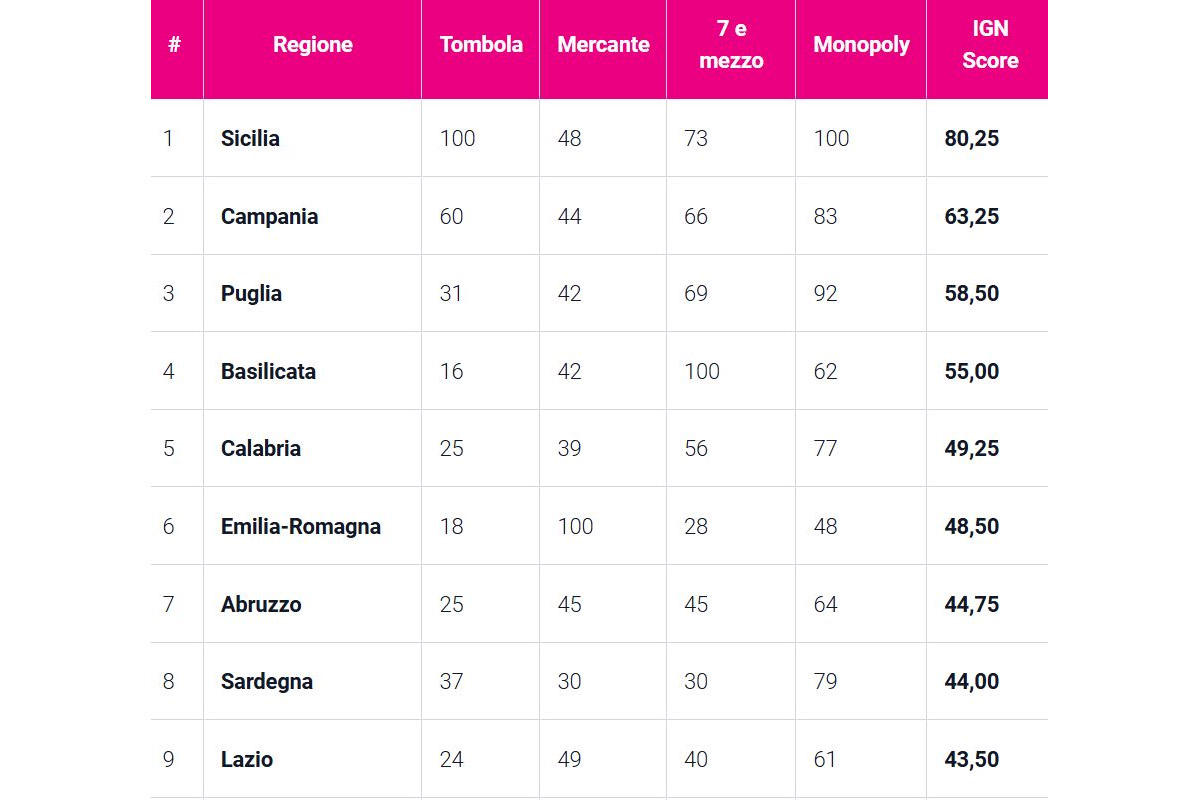
Task: Select the Abruzzo region name
Action: click(260, 604)
